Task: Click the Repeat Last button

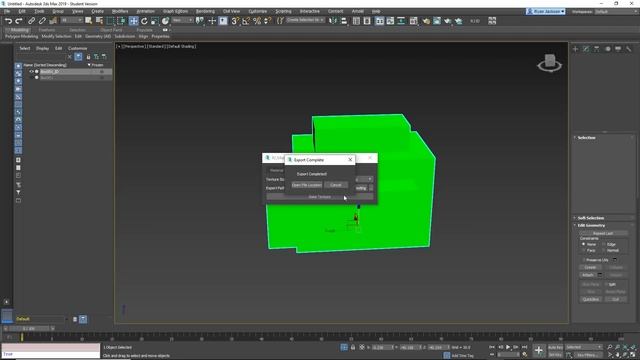Action: coord(603,233)
